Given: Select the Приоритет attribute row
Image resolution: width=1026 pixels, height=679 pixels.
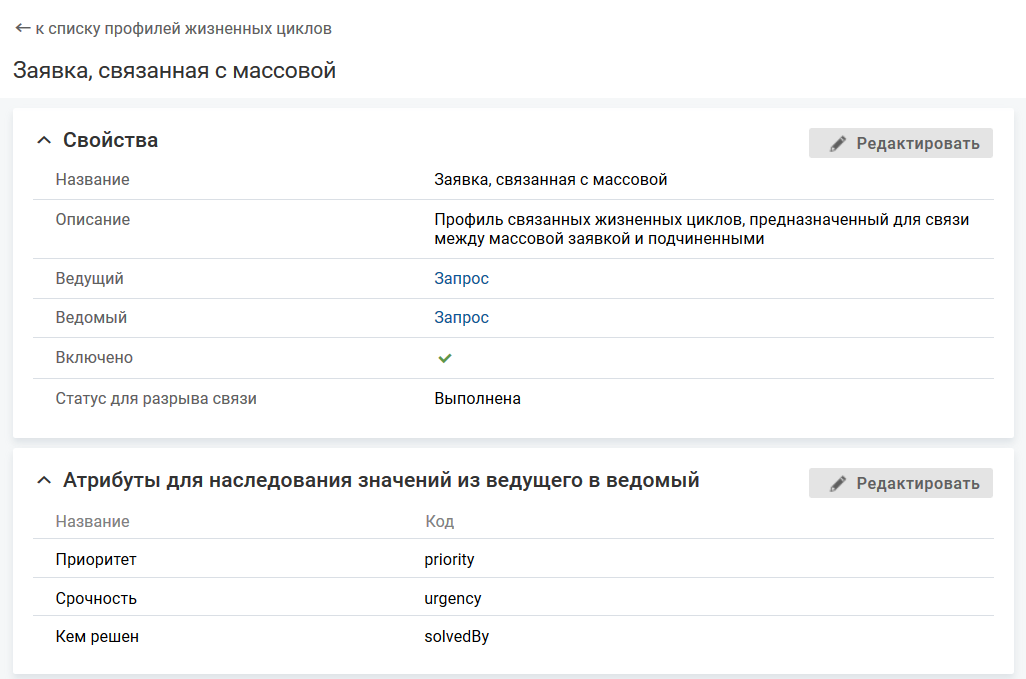Looking at the screenshot, I should tap(96, 560).
